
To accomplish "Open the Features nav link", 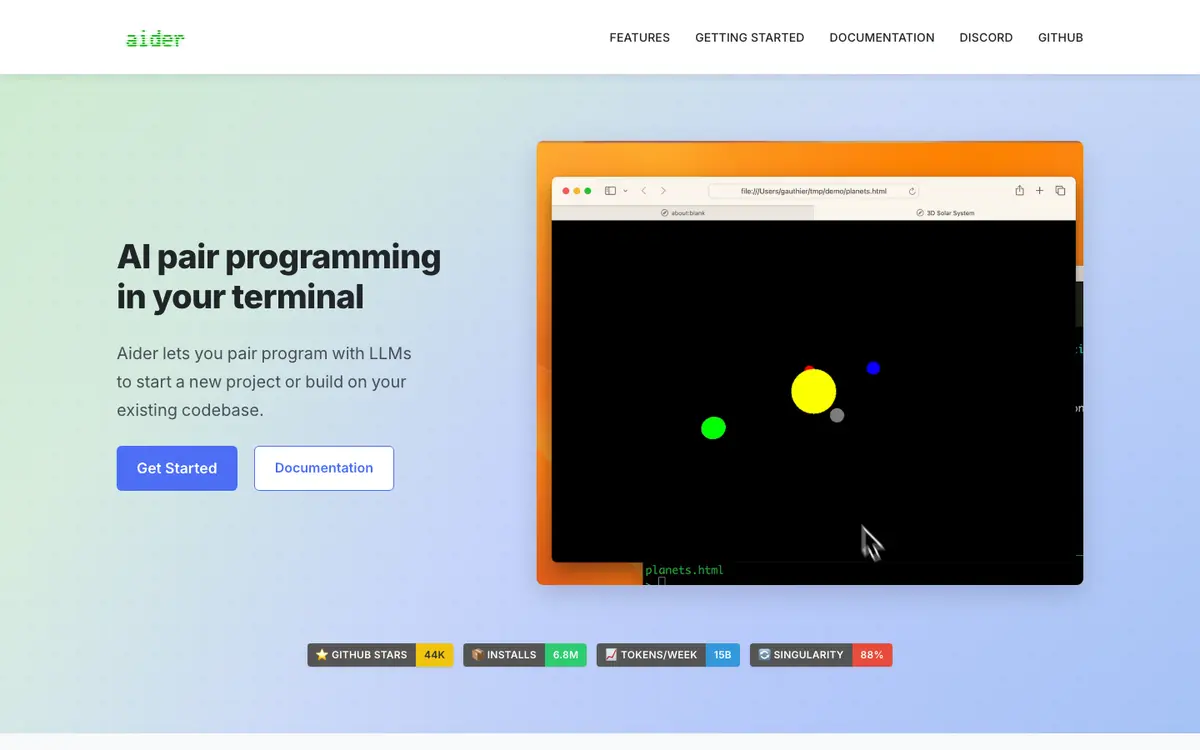I will coord(640,38).
